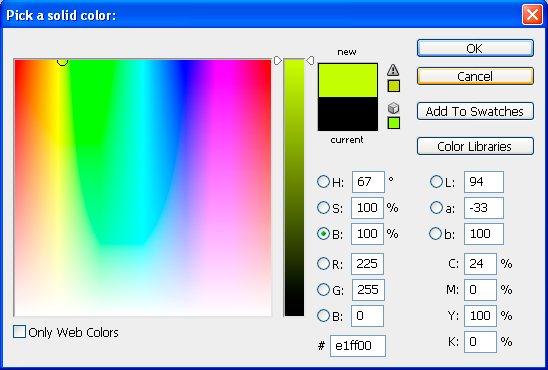The width and height of the screenshot is (548, 370).
Task: Click the L field showing 94
Action: (484, 182)
